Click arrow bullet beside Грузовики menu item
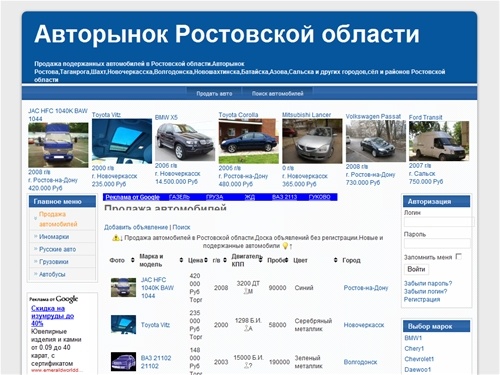This screenshot has height=375, width=500. (x=35, y=262)
